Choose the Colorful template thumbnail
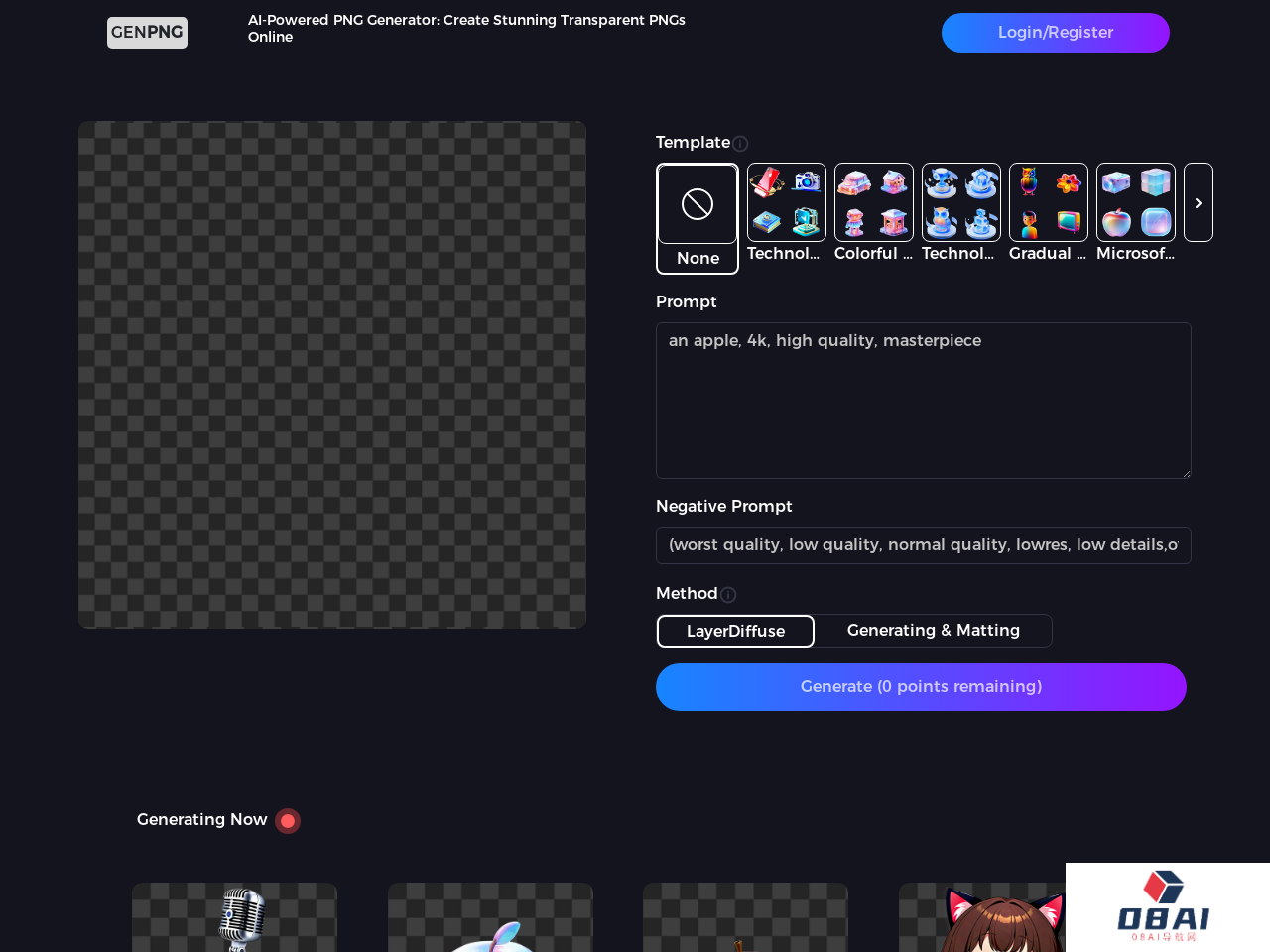 [873, 202]
